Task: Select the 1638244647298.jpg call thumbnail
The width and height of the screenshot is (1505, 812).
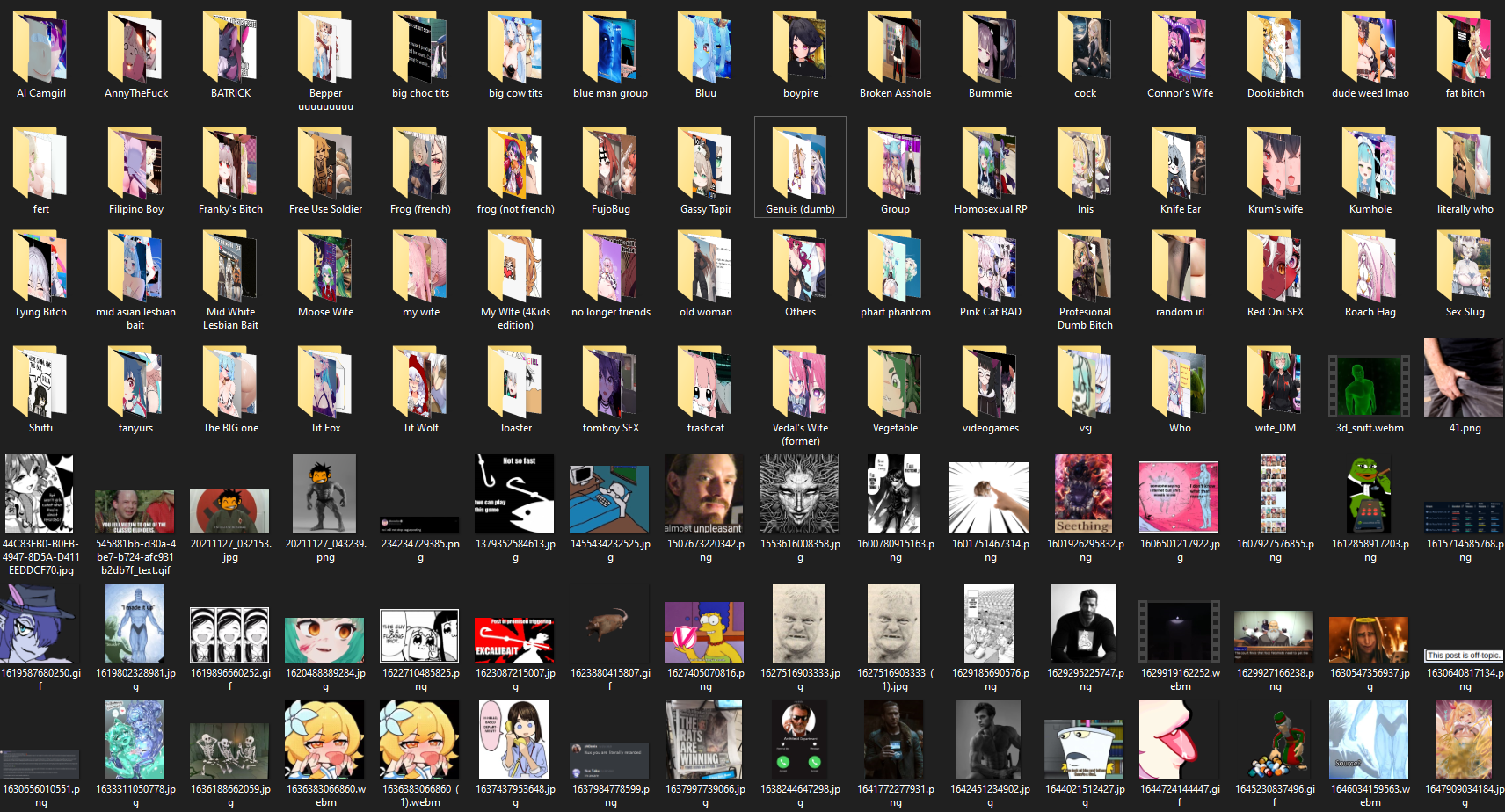Action: [x=799, y=739]
